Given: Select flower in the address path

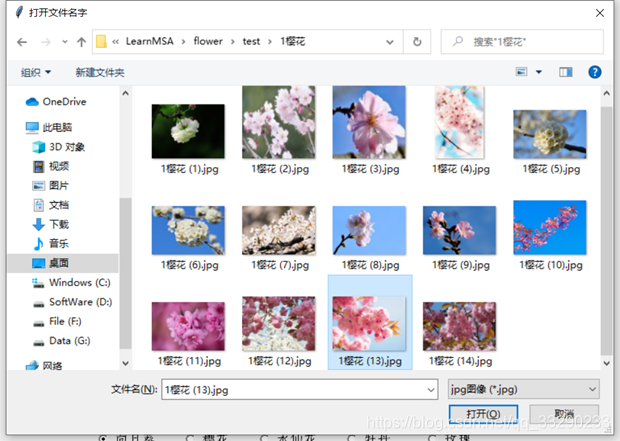Looking at the screenshot, I should tap(208, 41).
